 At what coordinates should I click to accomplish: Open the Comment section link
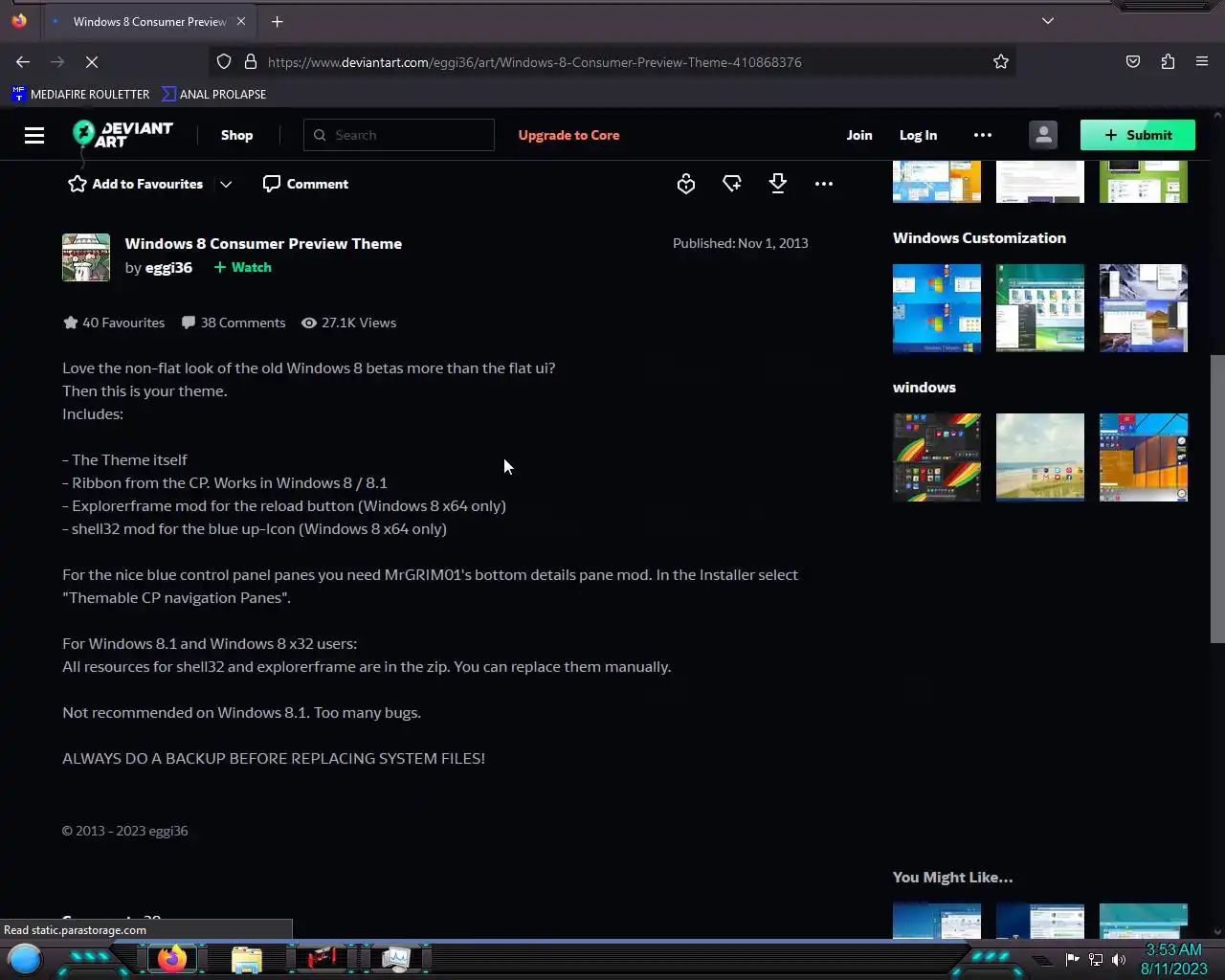(305, 184)
